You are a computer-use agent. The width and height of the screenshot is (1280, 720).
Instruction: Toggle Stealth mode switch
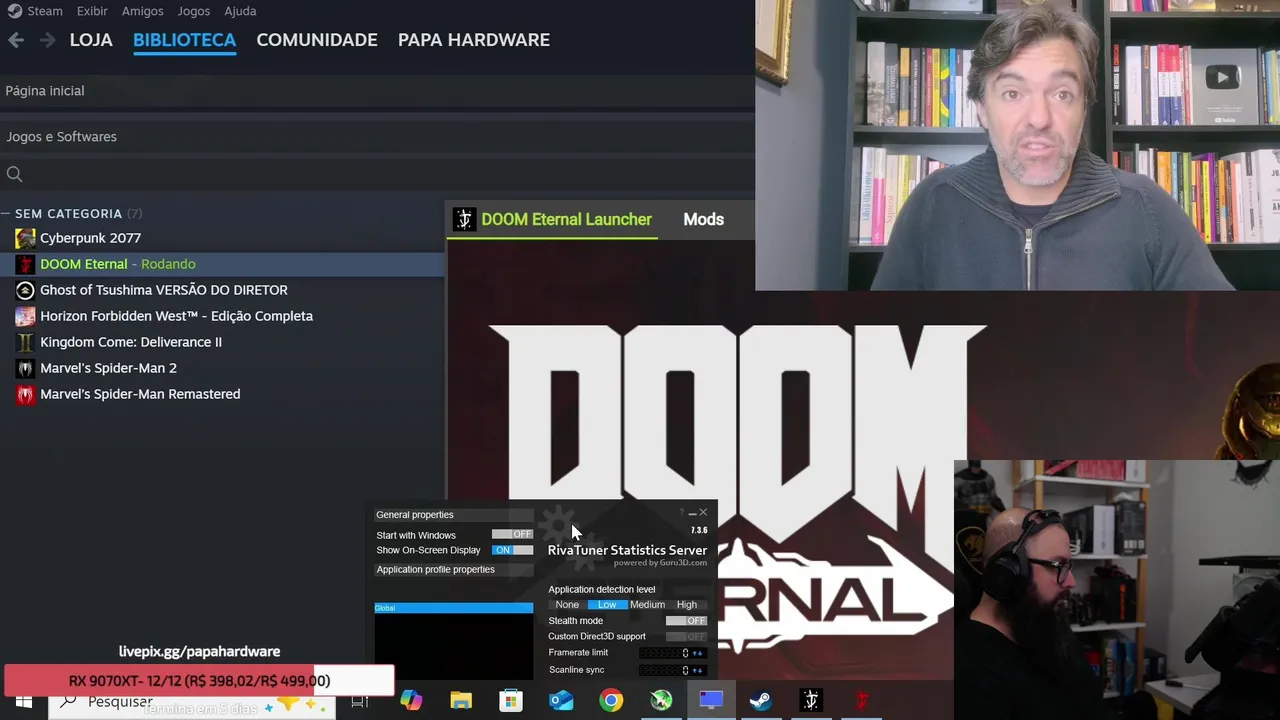(686, 621)
